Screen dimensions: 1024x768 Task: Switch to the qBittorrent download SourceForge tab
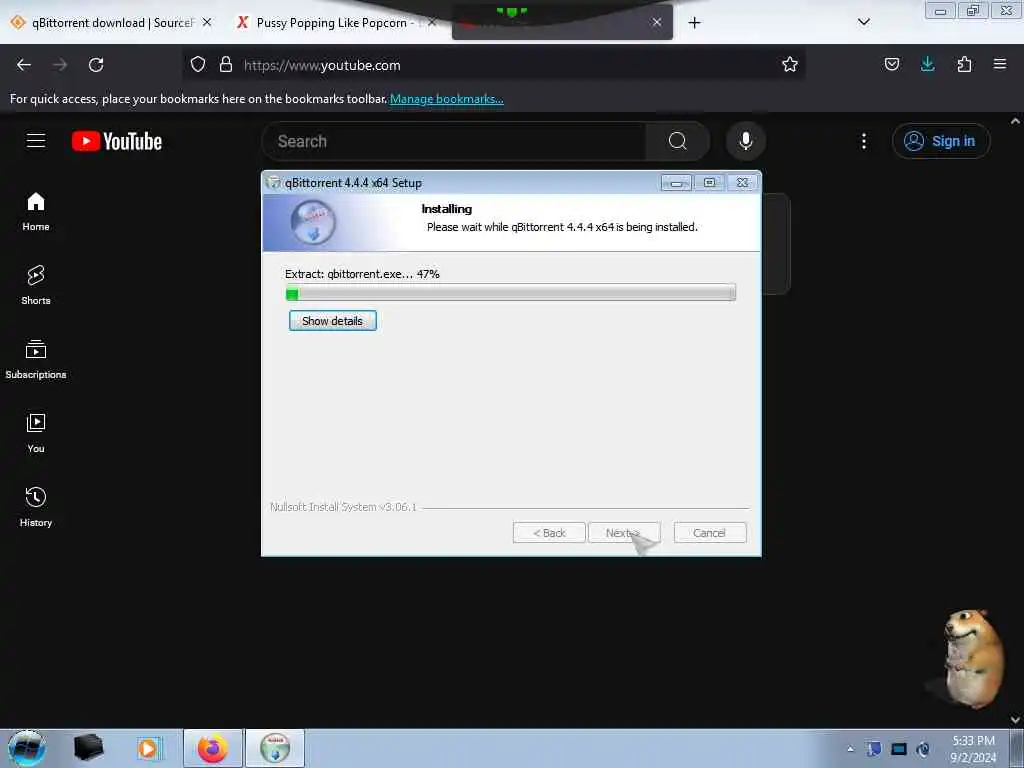(x=113, y=23)
